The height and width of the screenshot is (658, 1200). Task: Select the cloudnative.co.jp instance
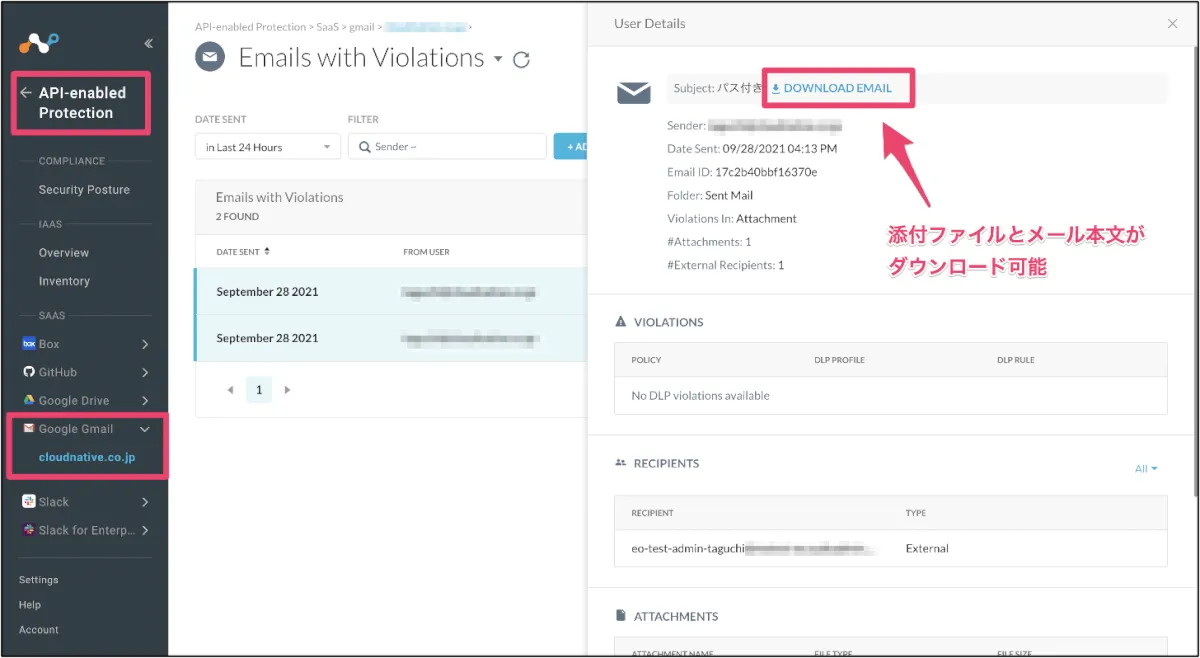click(87, 457)
